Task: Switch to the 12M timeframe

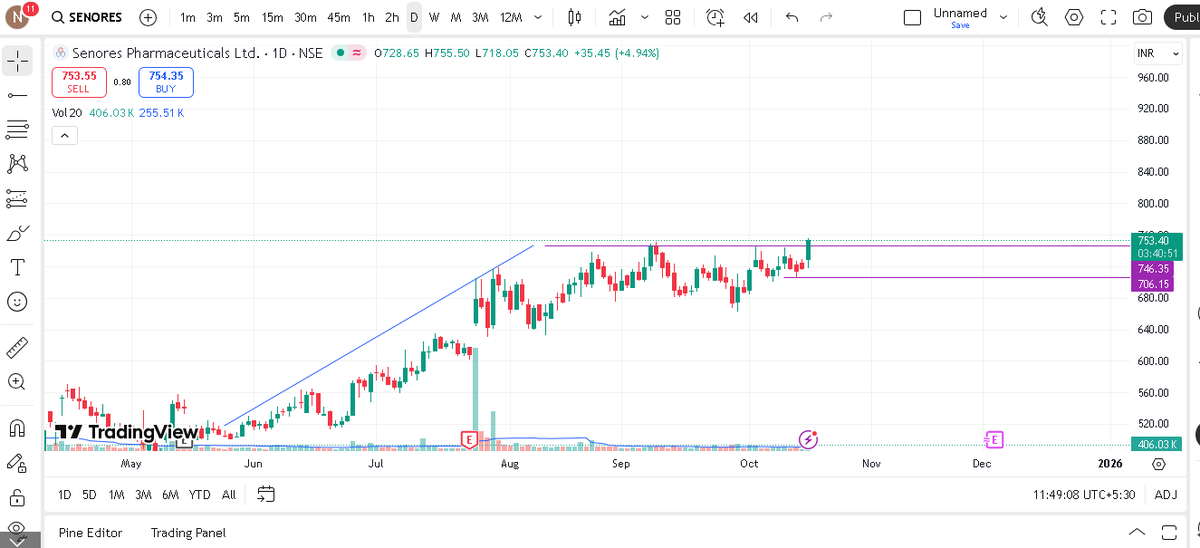Action: pyautogui.click(x=510, y=17)
